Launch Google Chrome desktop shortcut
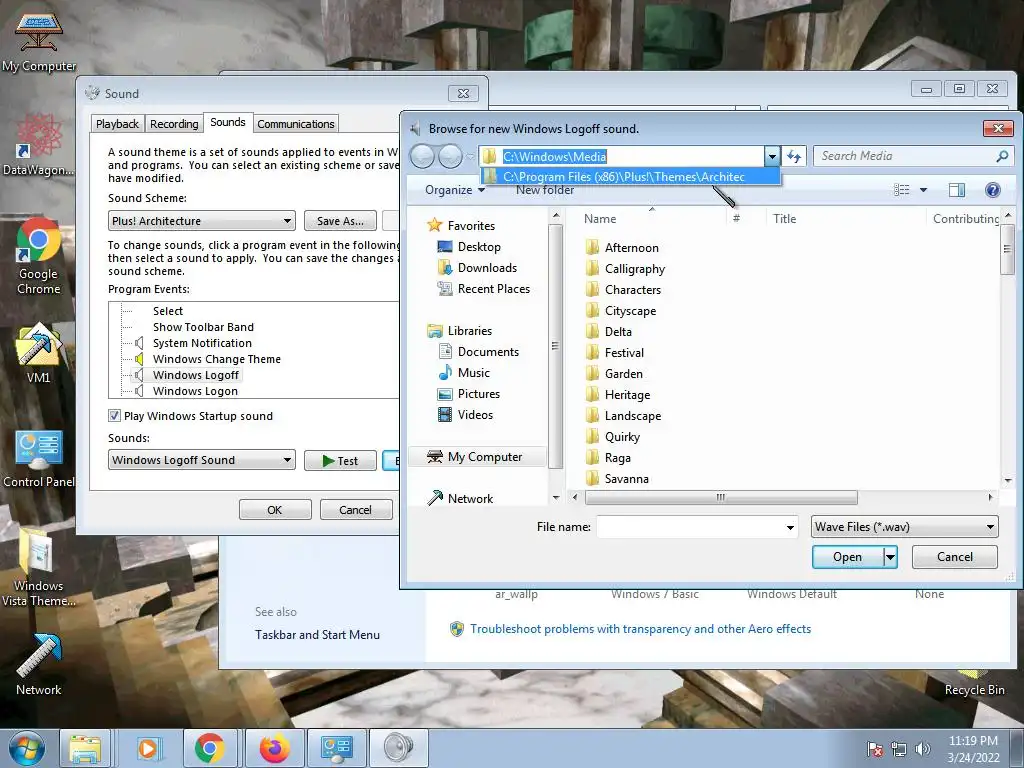 coord(39,256)
